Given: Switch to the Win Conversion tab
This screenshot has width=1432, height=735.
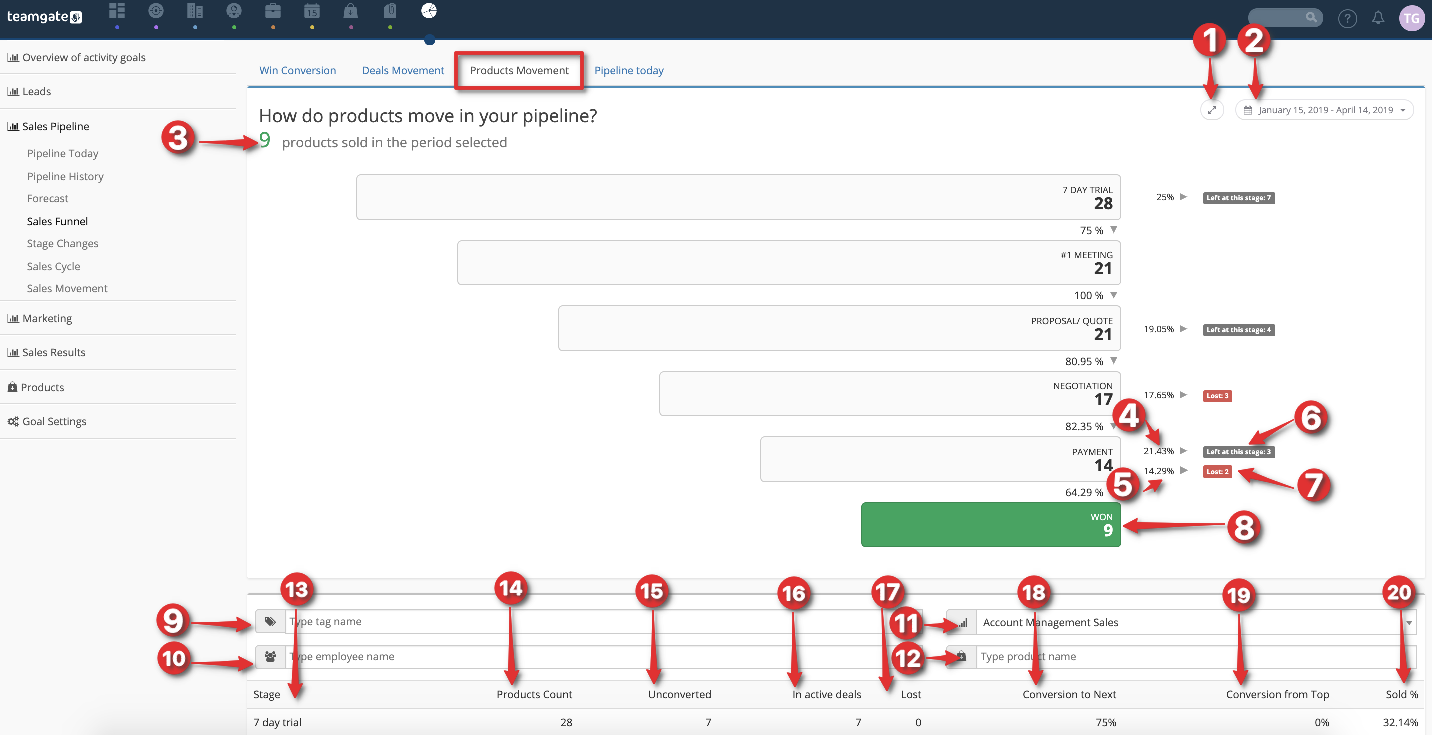Looking at the screenshot, I should 298,71.
